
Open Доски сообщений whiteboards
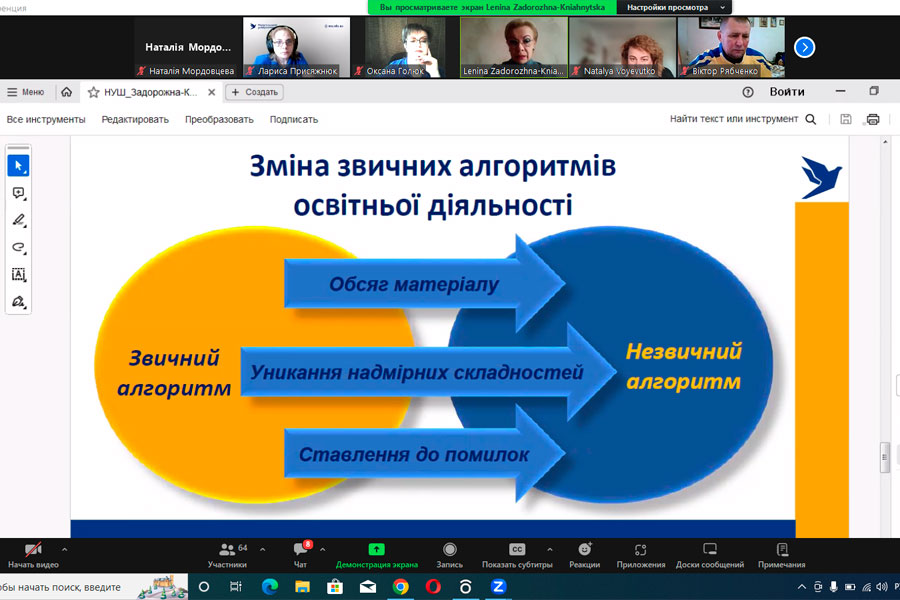[709, 555]
